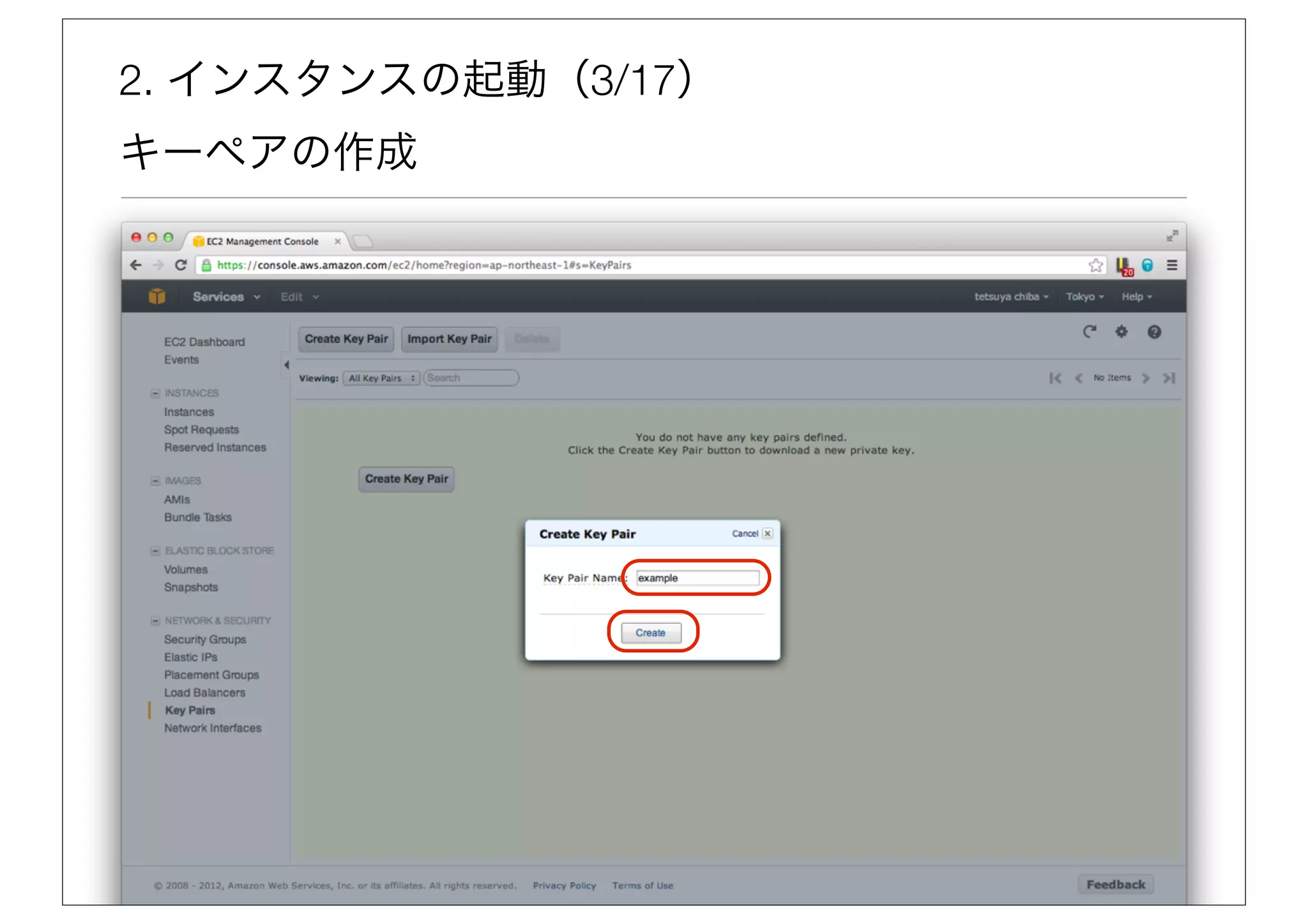This screenshot has height=924, width=1308.
Task: Switch to EC2 Management Console tab
Action: coord(262,241)
